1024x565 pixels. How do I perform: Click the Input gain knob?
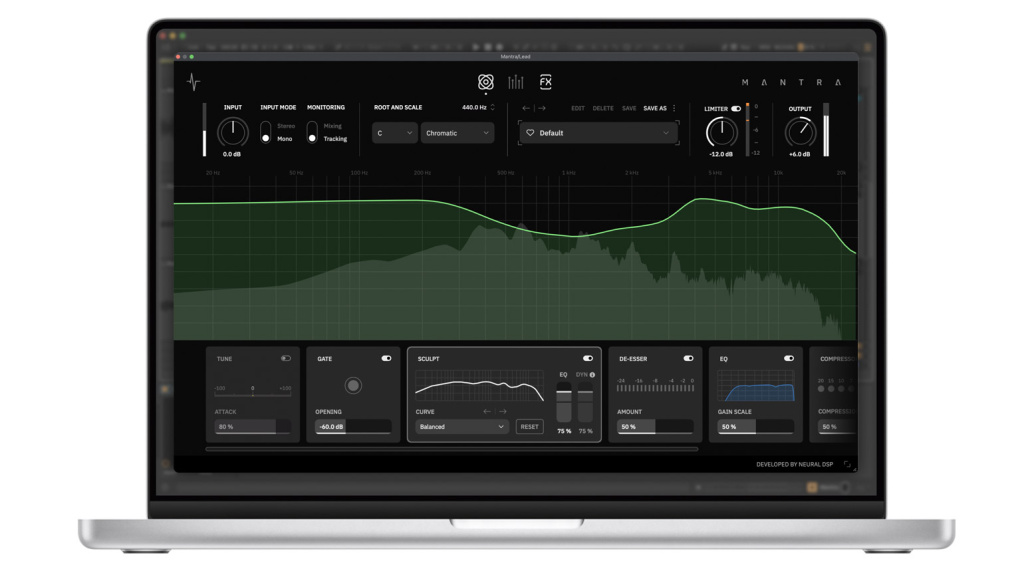(x=232, y=133)
